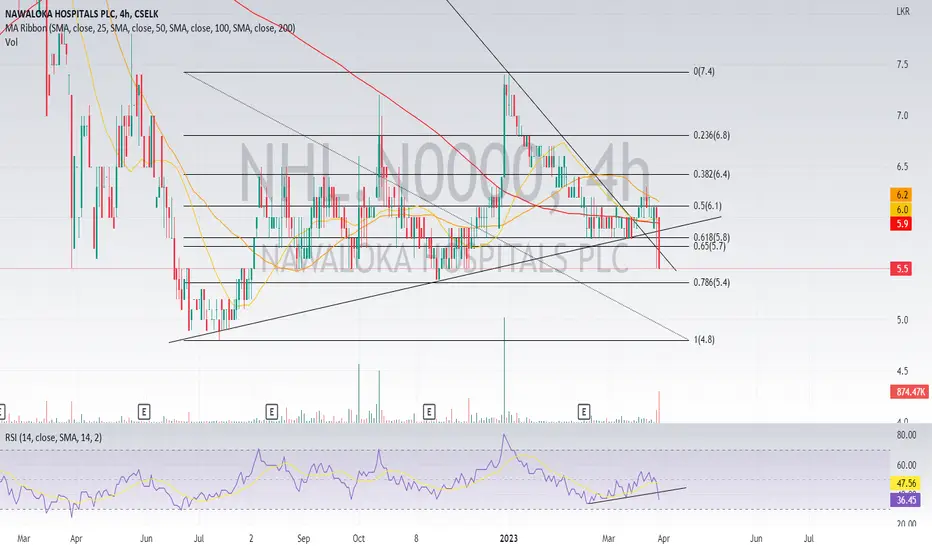This screenshot has width=932, height=550.
Task: Open the earnings E marker near 8
Action: tap(429, 411)
